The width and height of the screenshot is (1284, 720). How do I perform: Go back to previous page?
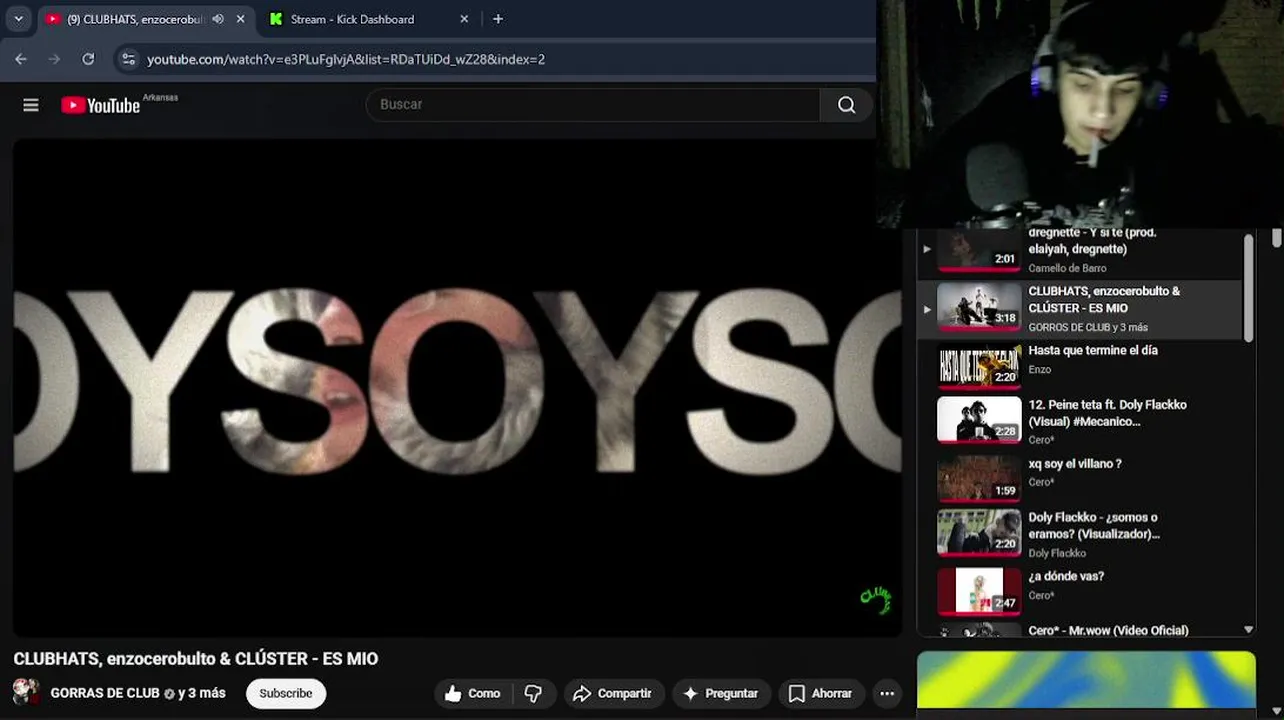21,59
